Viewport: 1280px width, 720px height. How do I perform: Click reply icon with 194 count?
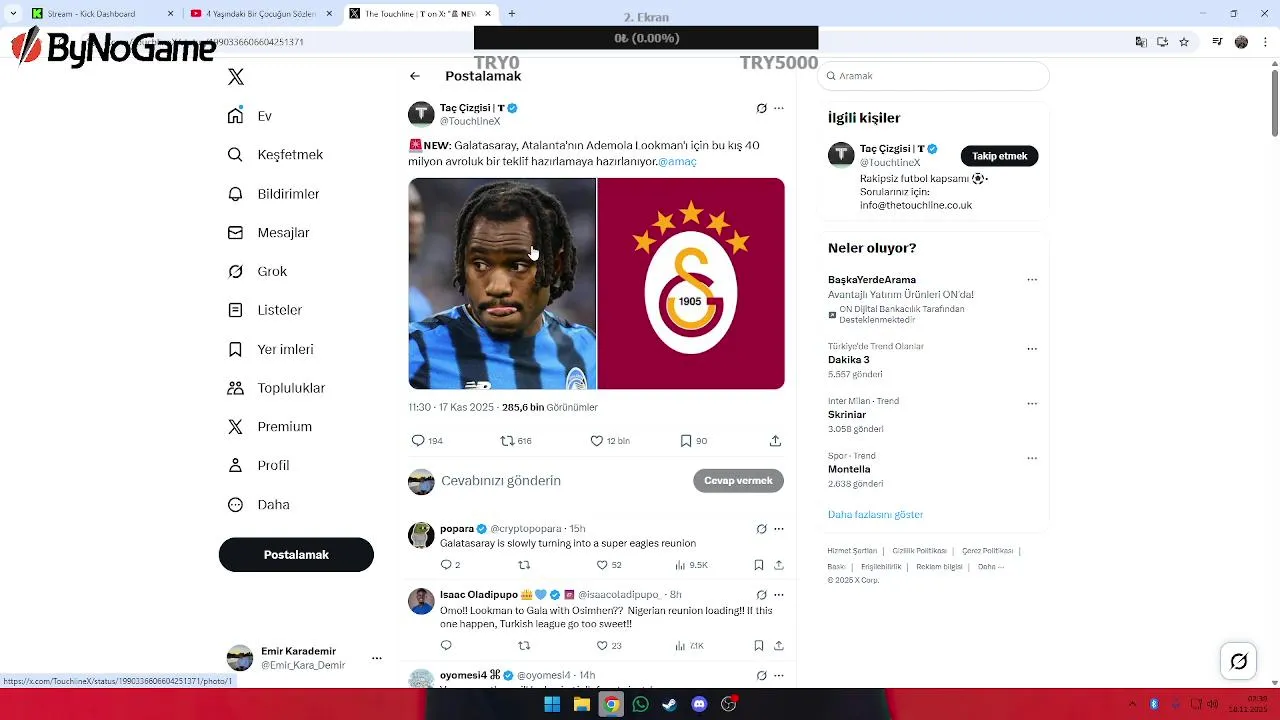coord(418,441)
